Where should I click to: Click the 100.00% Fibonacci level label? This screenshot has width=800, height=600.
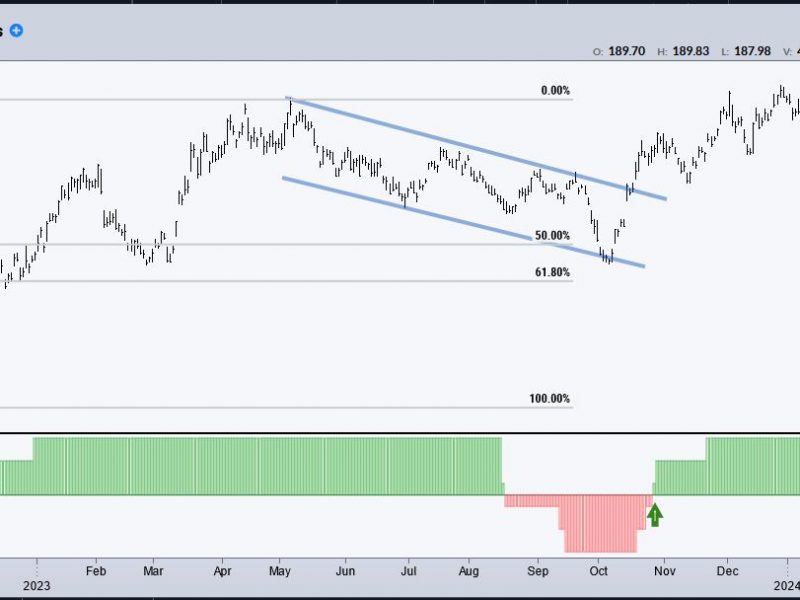click(549, 398)
